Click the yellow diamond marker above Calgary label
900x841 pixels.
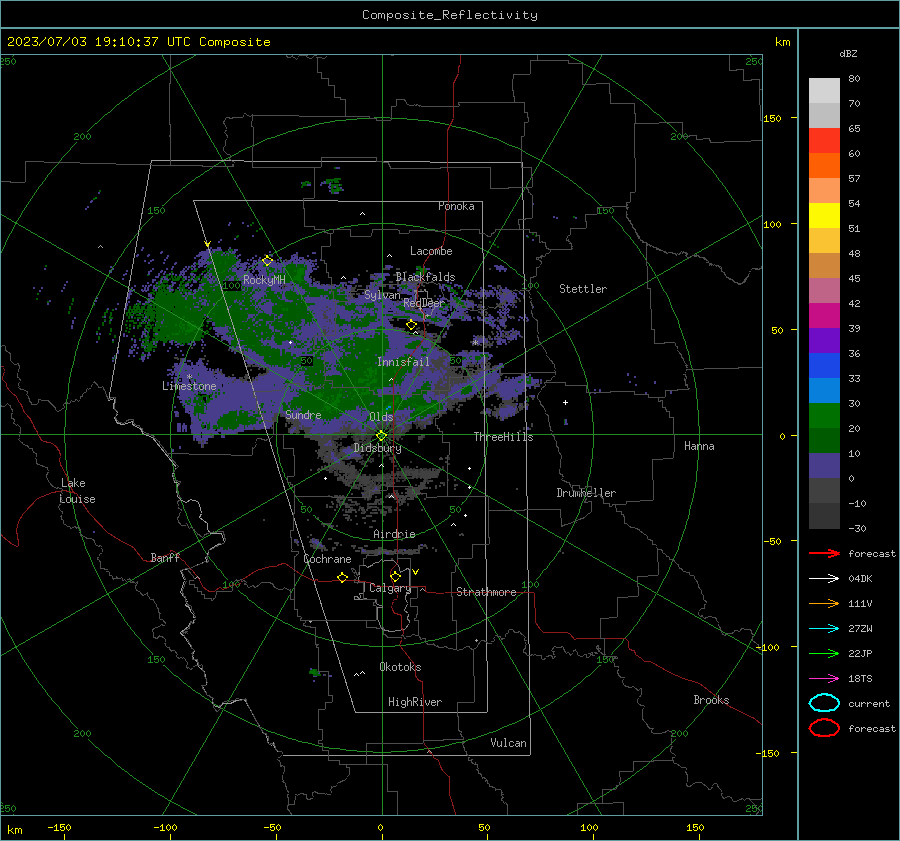tap(395, 576)
